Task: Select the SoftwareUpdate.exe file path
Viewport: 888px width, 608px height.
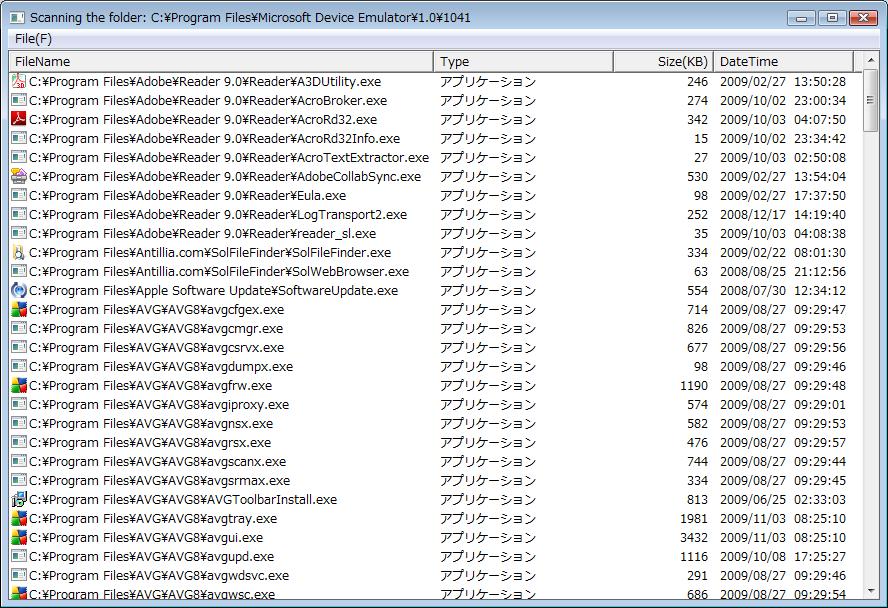Action: coord(214,290)
